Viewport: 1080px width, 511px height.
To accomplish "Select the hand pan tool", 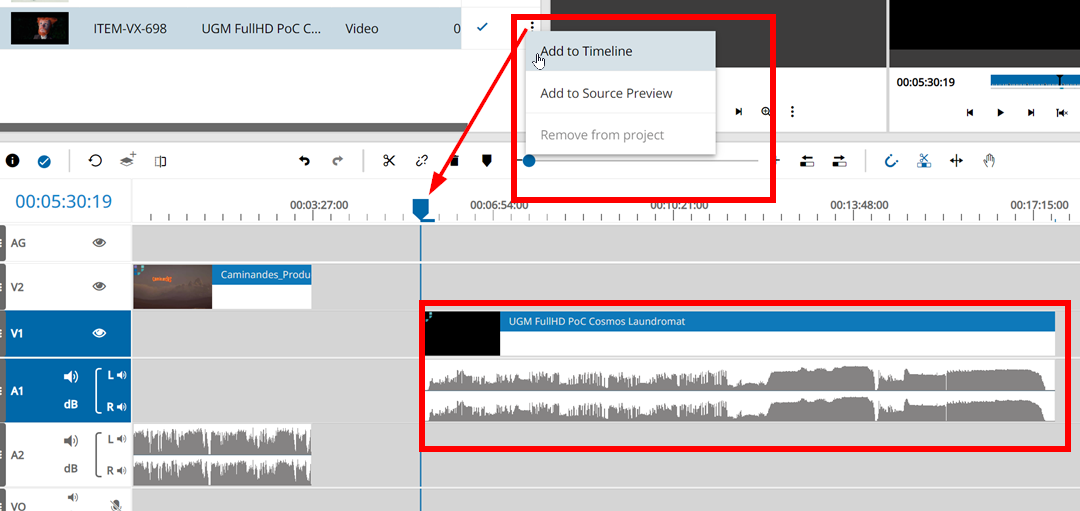I will click(989, 160).
